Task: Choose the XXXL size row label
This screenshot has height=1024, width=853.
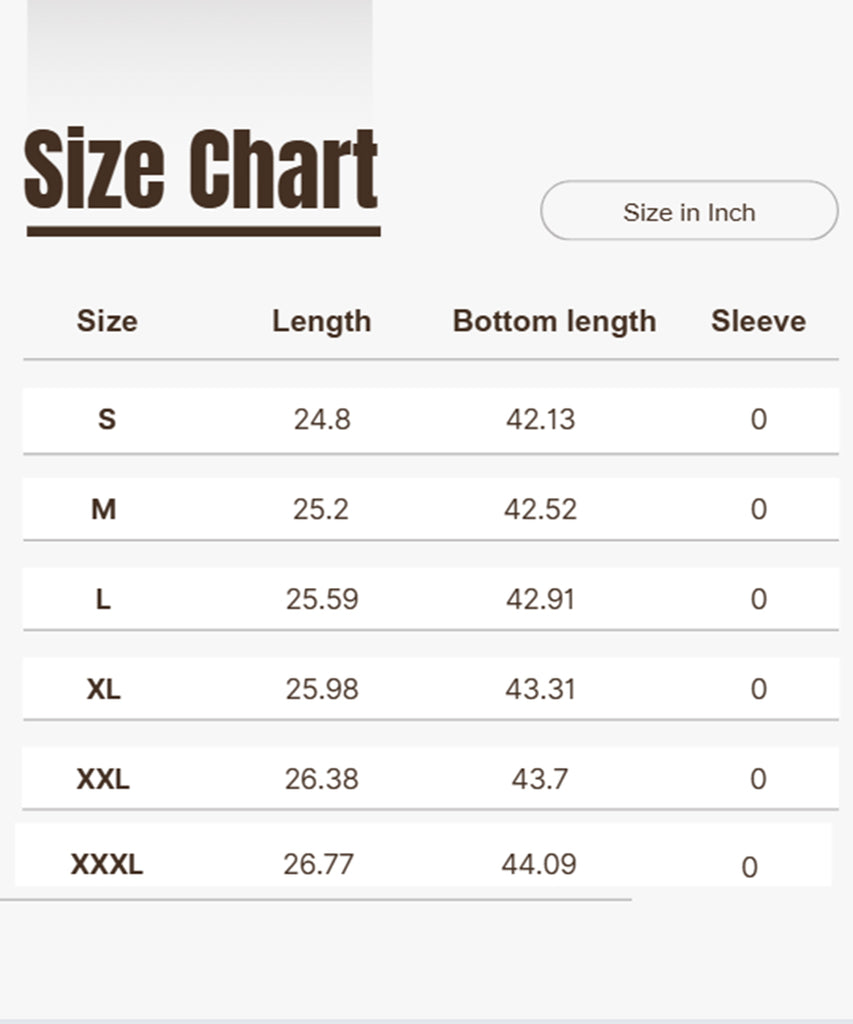Action: [x=107, y=864]
